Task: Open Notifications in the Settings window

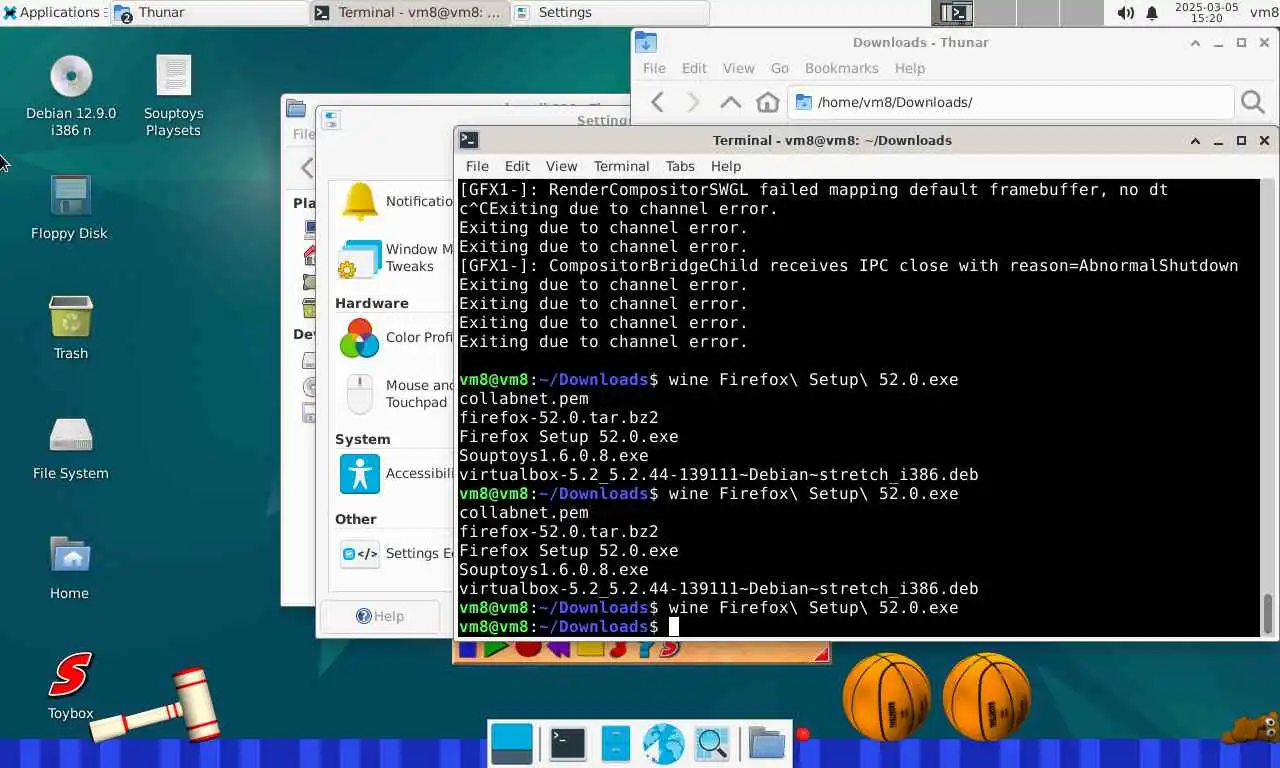Action: (x=396, y=201)
